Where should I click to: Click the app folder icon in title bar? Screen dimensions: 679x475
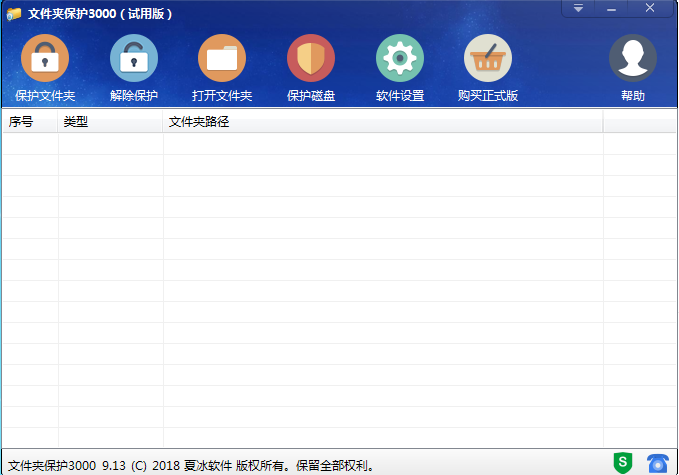pos(14,13)
